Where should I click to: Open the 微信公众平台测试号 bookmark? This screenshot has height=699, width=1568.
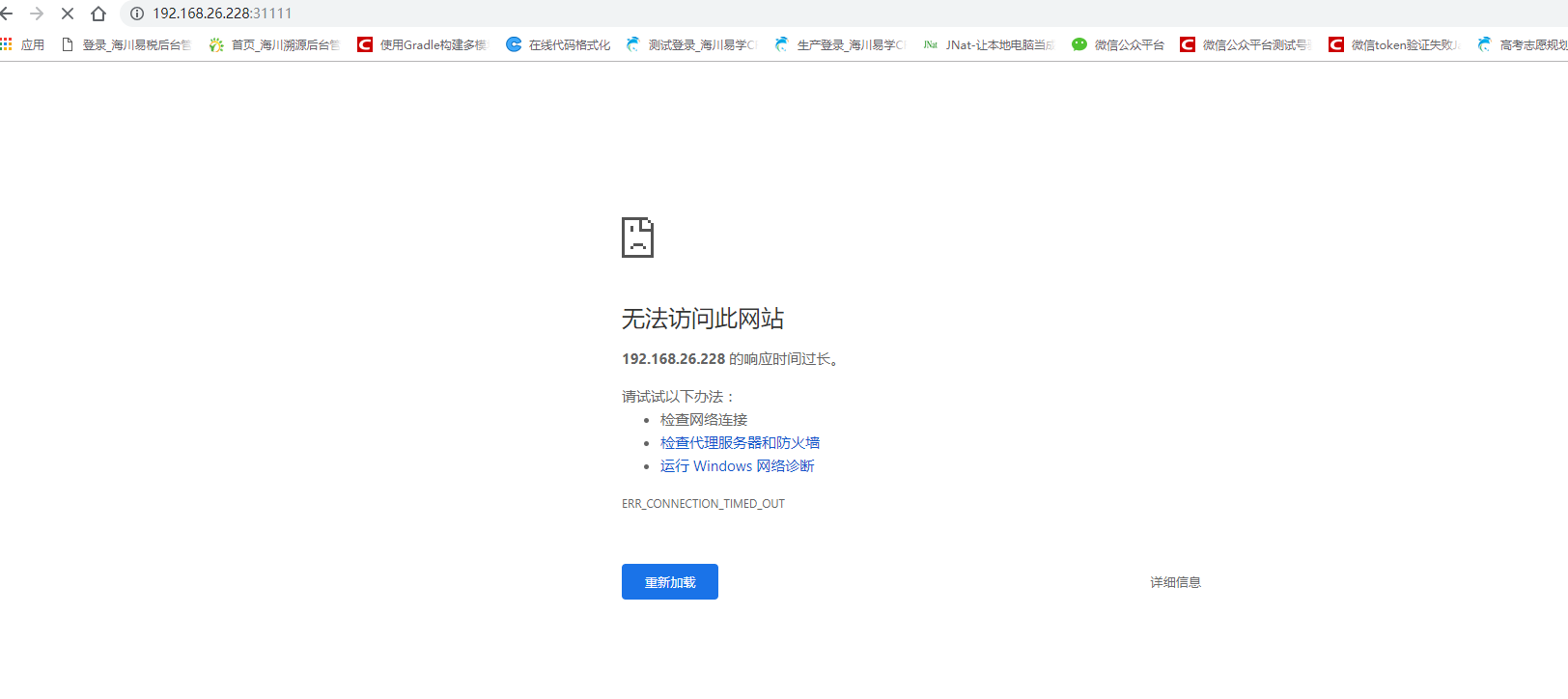(1245, 44)
